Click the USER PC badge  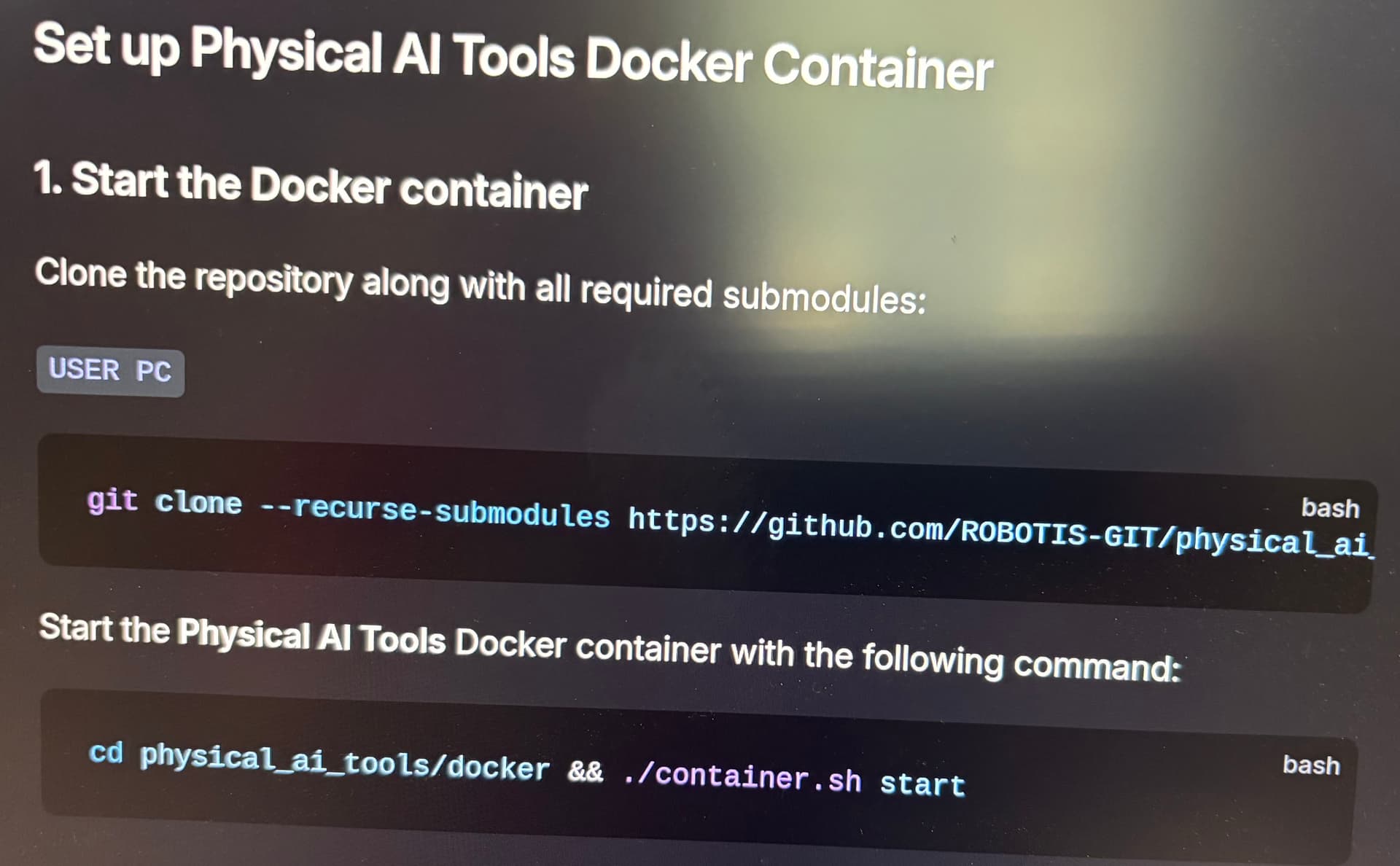coord(110,371)
